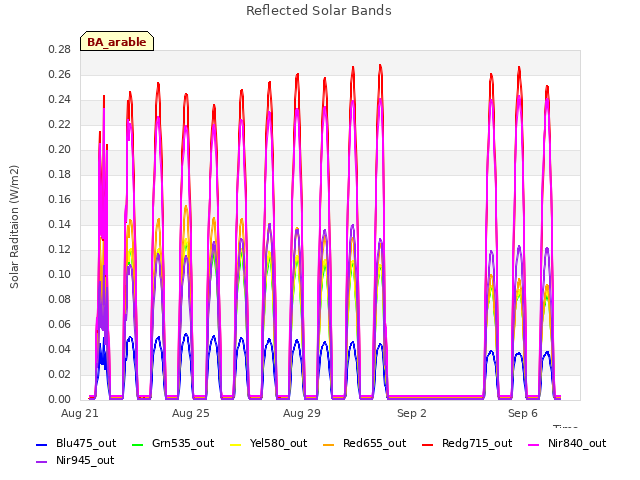This screenshot has width=640, height=480.
Task: Toggle the Redg715_out legend entry
Action: [467, 443]
